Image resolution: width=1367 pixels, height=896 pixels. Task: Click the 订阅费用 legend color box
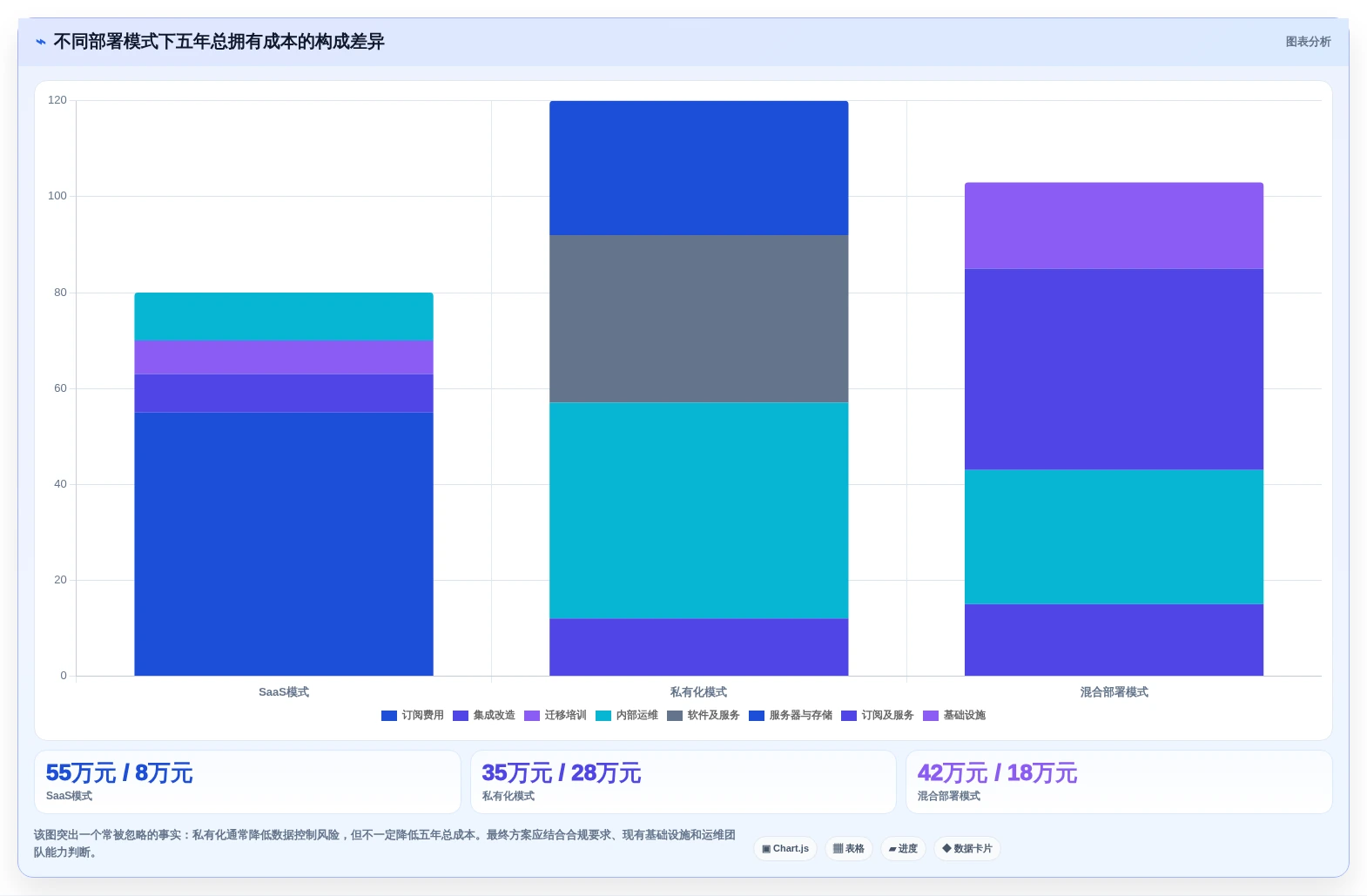click(x=389, y=716)
